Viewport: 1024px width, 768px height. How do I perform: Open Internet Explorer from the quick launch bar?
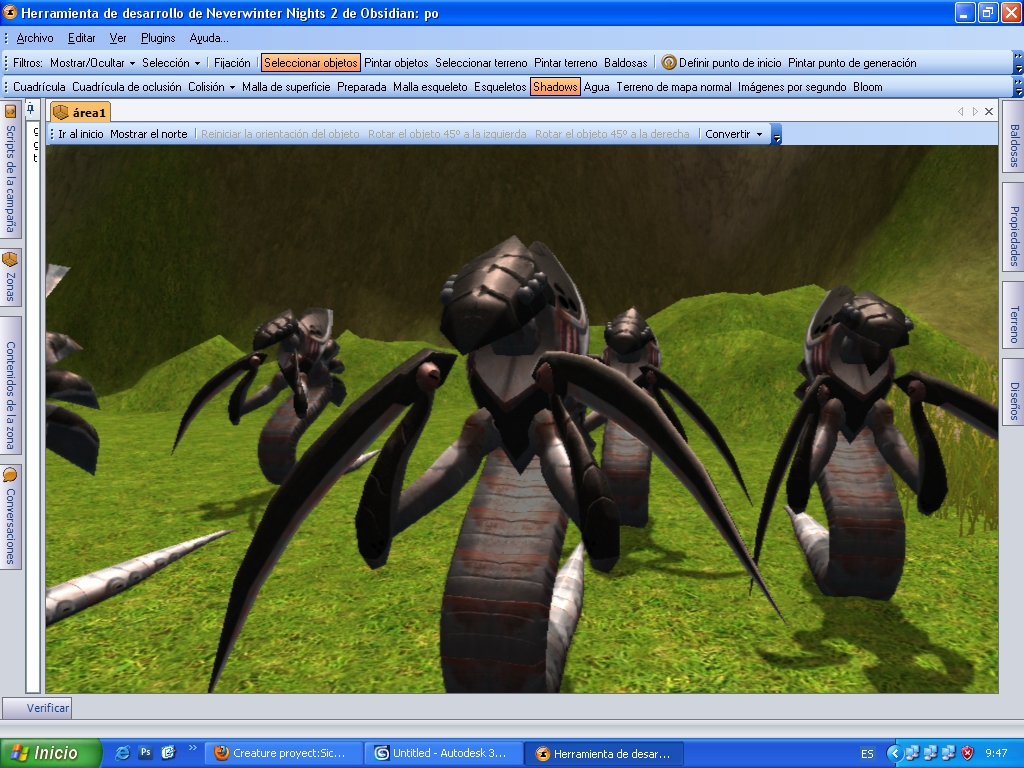pyautogui.click(x=123, y=753)
